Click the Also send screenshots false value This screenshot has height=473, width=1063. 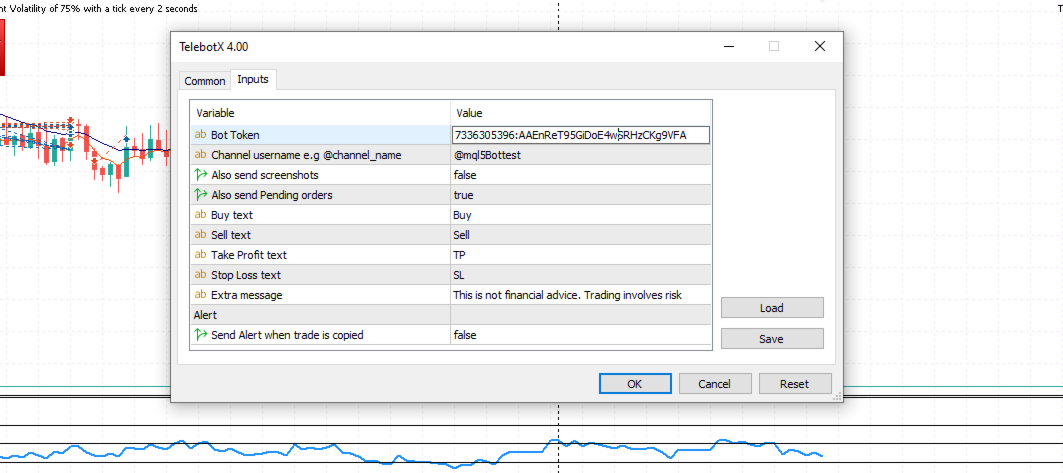(581, 175)
